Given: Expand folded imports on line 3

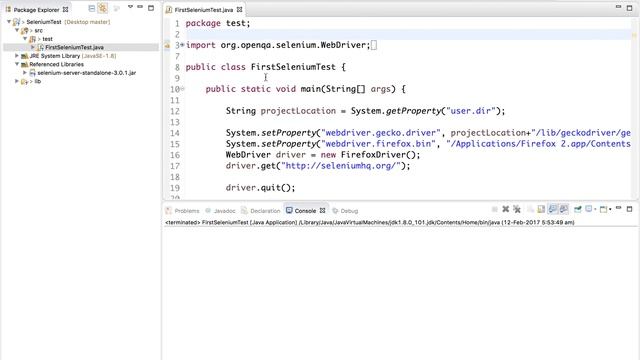Looking at the screenshot, I should (182, 44).
